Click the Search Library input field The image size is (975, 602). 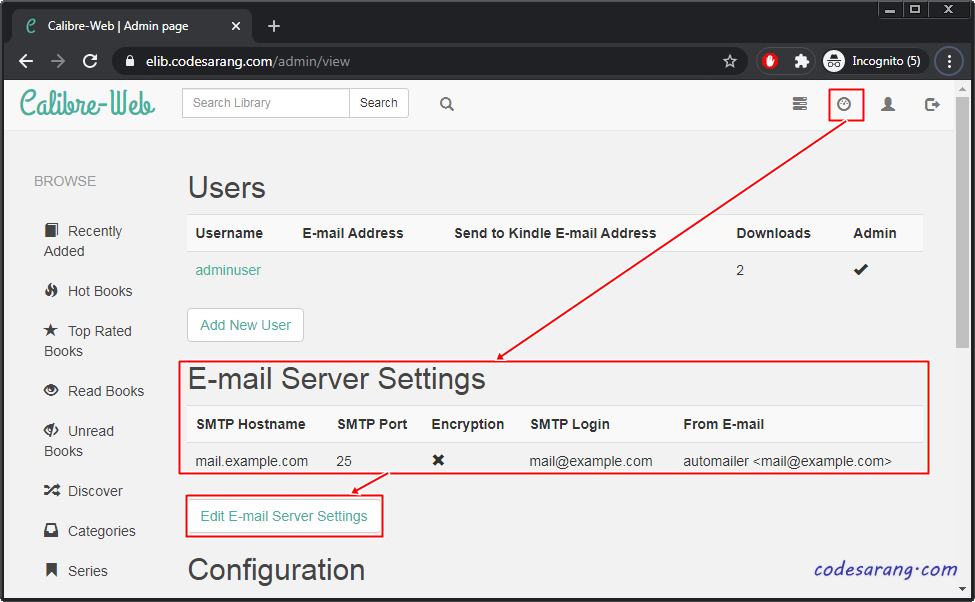click(x=266, y=103)
